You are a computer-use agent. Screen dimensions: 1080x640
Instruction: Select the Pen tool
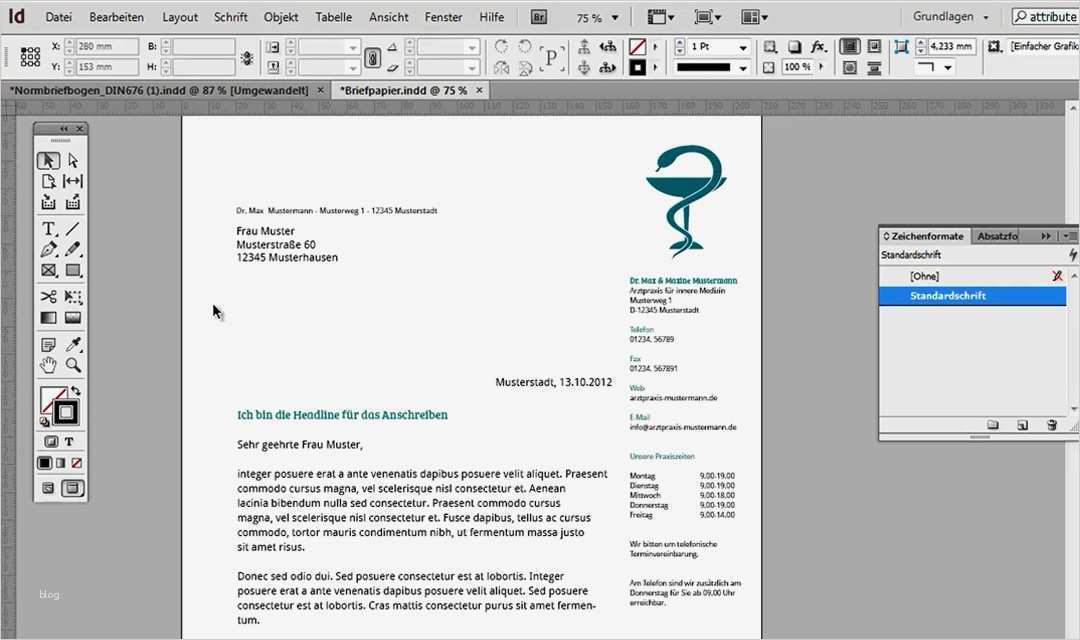click(x=47, y=248)
